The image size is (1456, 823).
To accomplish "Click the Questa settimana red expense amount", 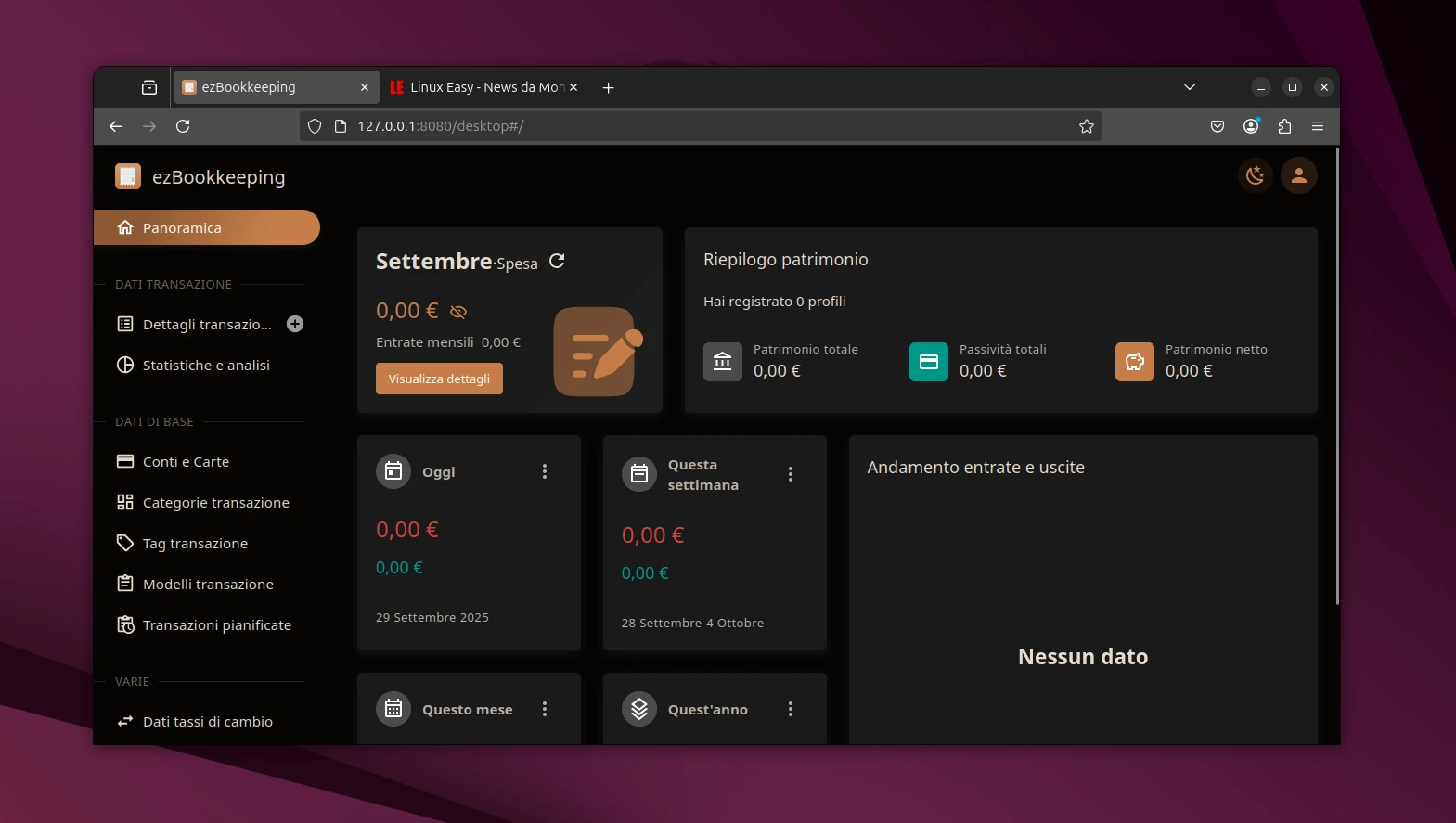I will coord(653,535).
